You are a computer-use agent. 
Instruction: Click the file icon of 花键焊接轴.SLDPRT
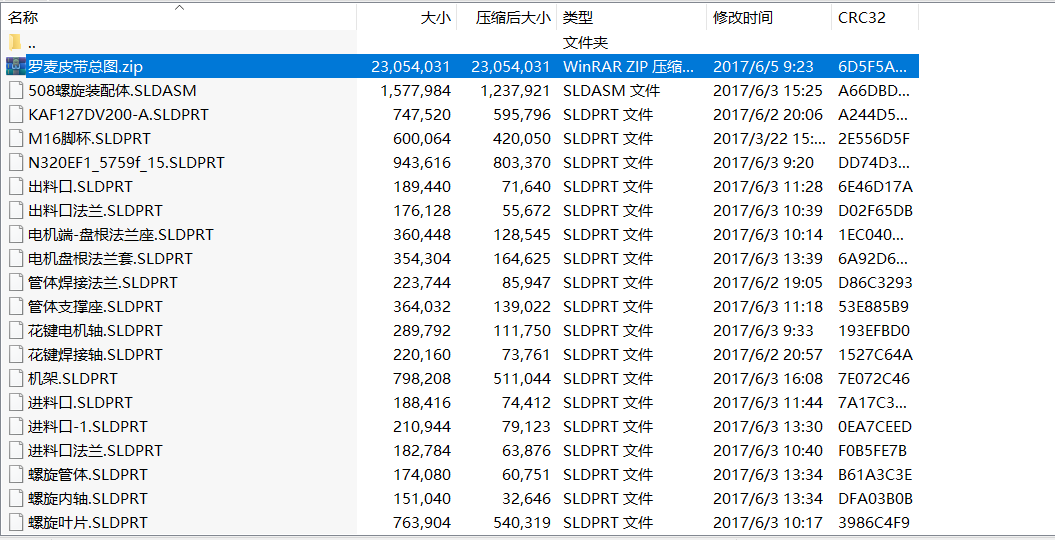coord(16,354)
